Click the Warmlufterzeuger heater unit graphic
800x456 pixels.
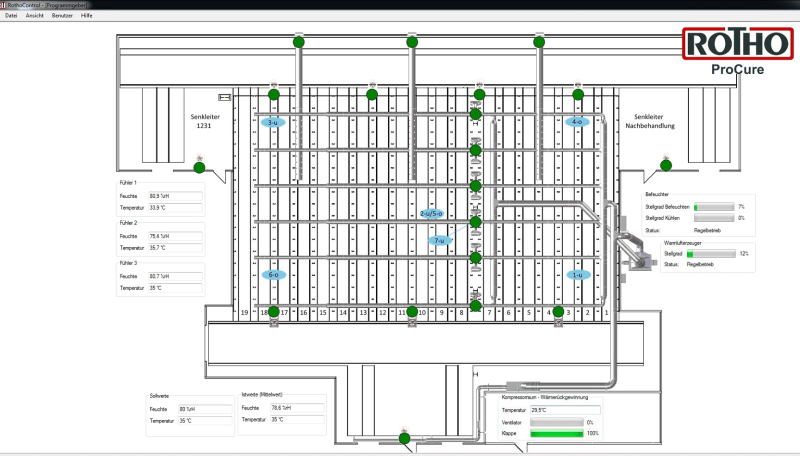click(x=641, y=261)
